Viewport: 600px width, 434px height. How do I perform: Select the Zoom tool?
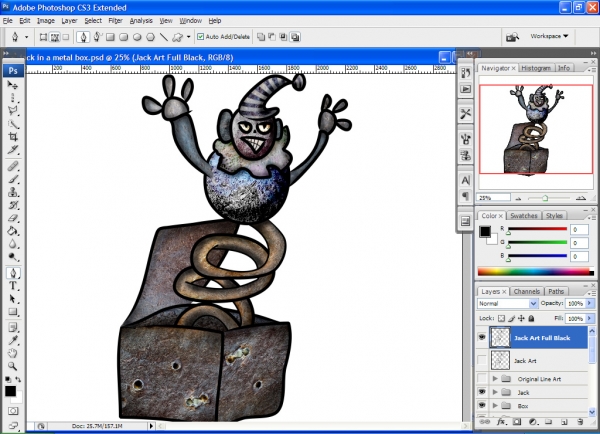[13, 366]
